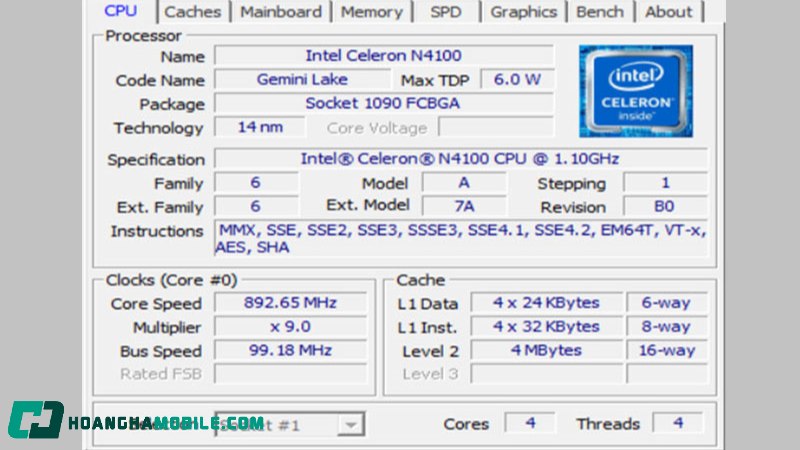Click the Instructions label
This screenshot has width=800, height=450.
pyautogui.click(x=157, y=231)
